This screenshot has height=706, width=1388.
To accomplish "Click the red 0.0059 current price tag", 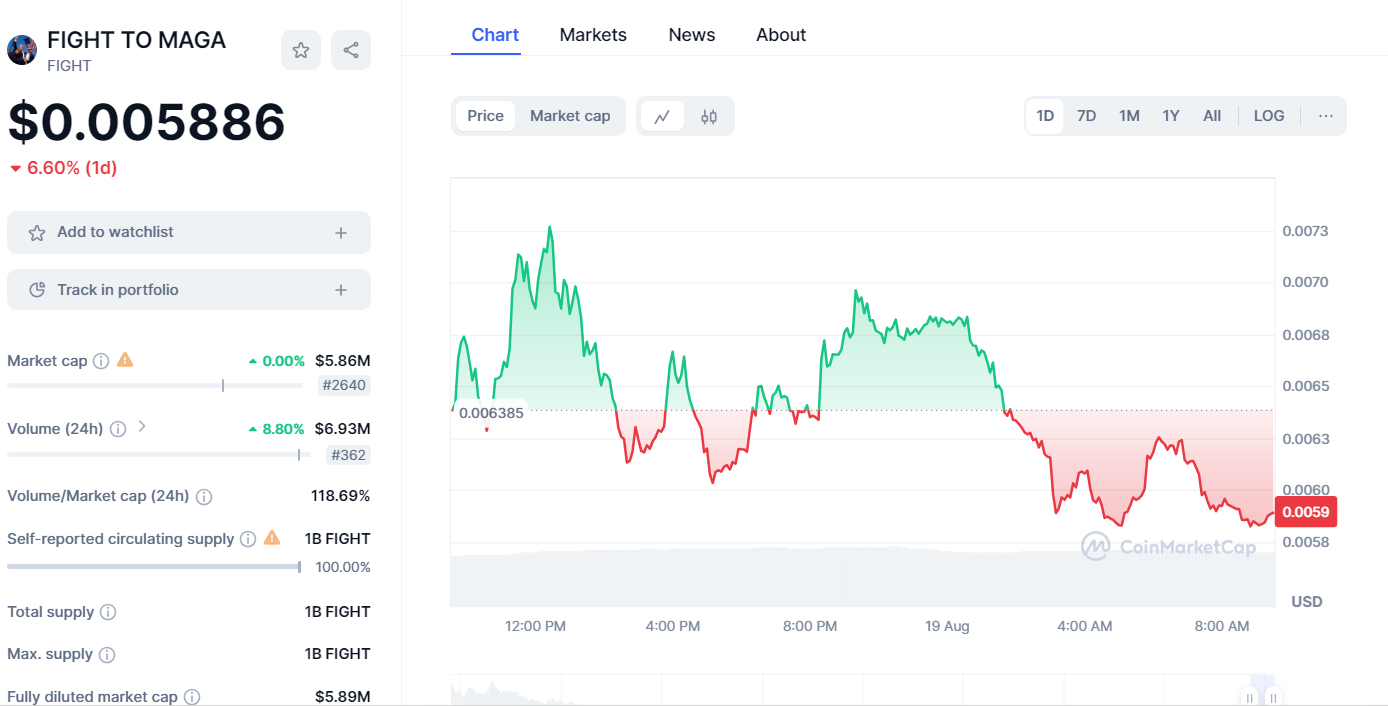I will point(1306,512).
